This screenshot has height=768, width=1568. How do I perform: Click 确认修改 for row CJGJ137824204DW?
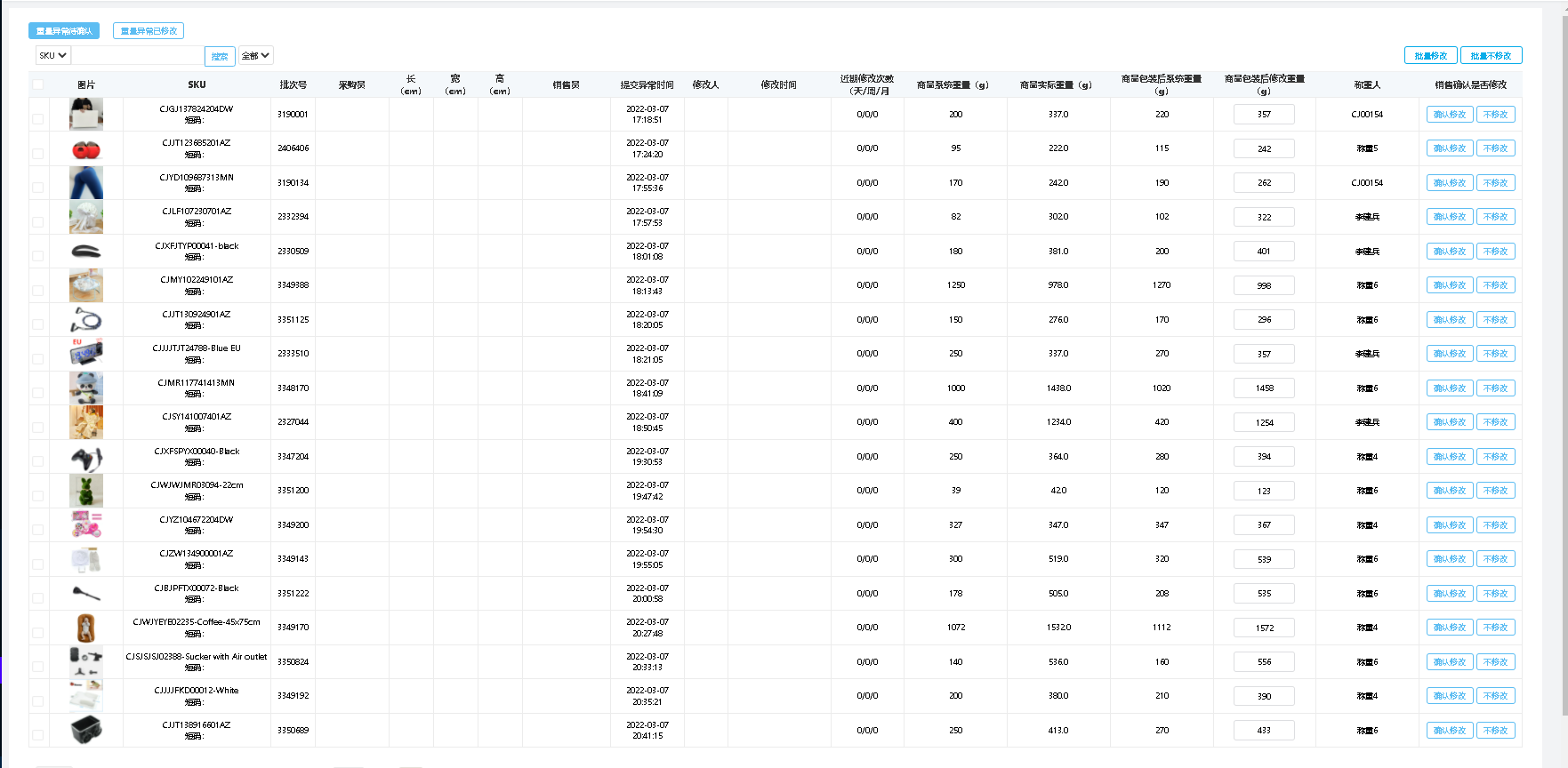(1450, 115)
